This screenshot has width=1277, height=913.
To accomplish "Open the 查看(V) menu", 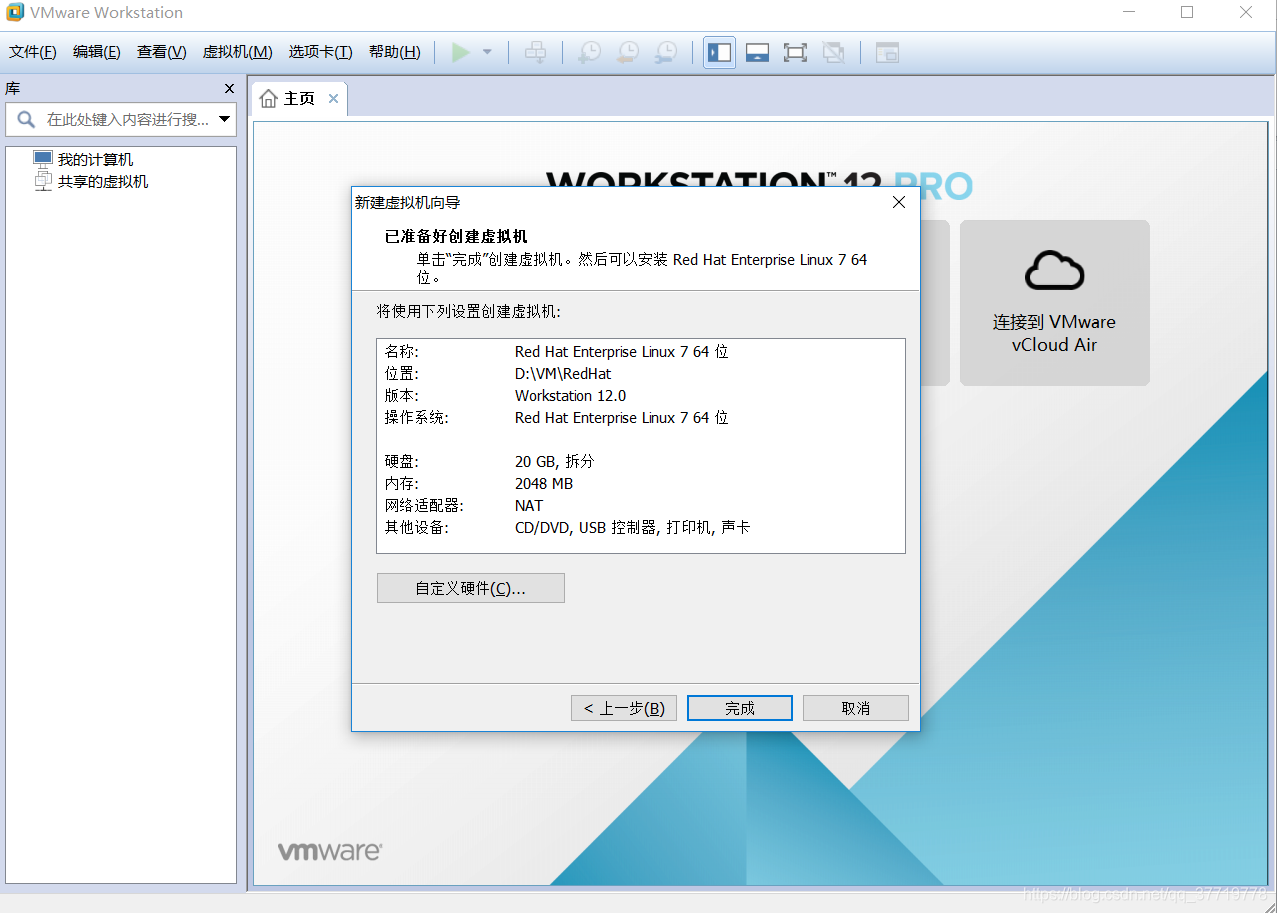I will [162, 52].
